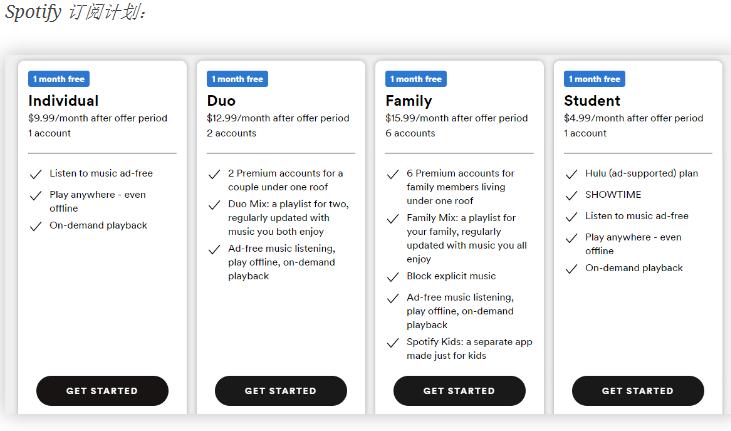Click the Duo plan title

221,101
